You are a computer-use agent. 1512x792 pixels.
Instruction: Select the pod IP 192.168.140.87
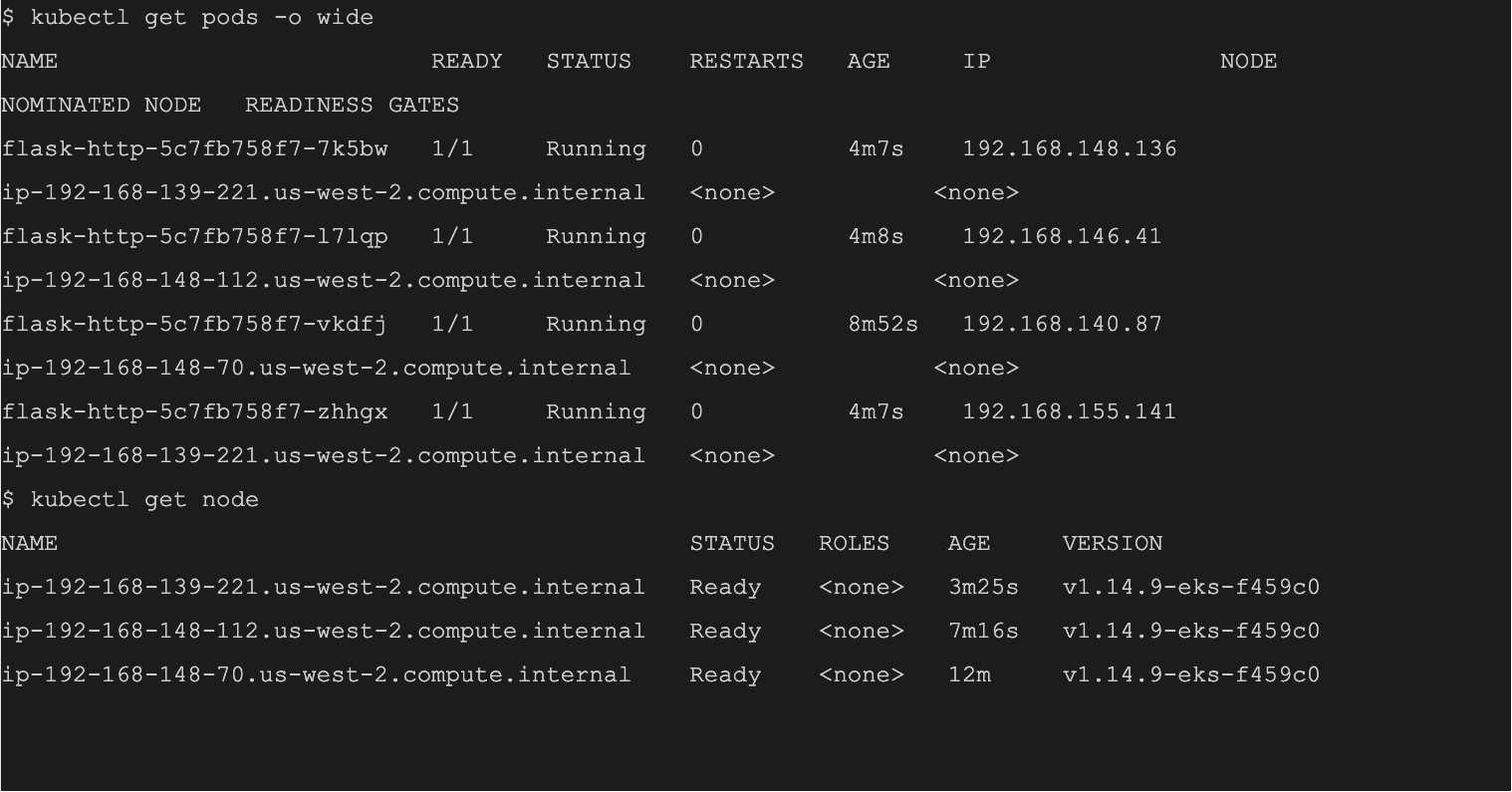pos(1062,325)
